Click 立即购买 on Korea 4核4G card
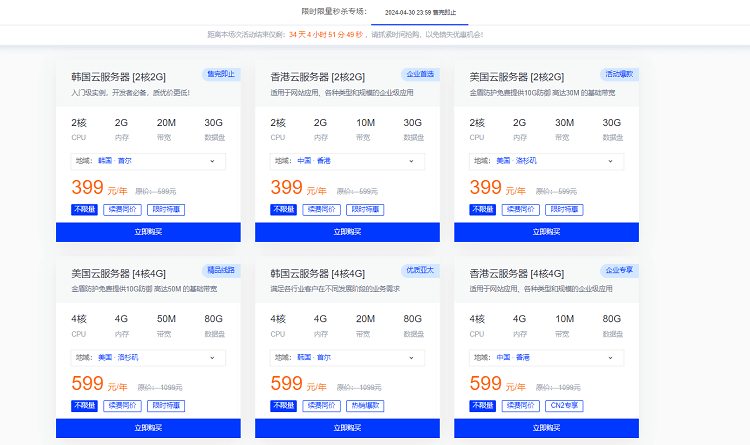 pos(347,428)
